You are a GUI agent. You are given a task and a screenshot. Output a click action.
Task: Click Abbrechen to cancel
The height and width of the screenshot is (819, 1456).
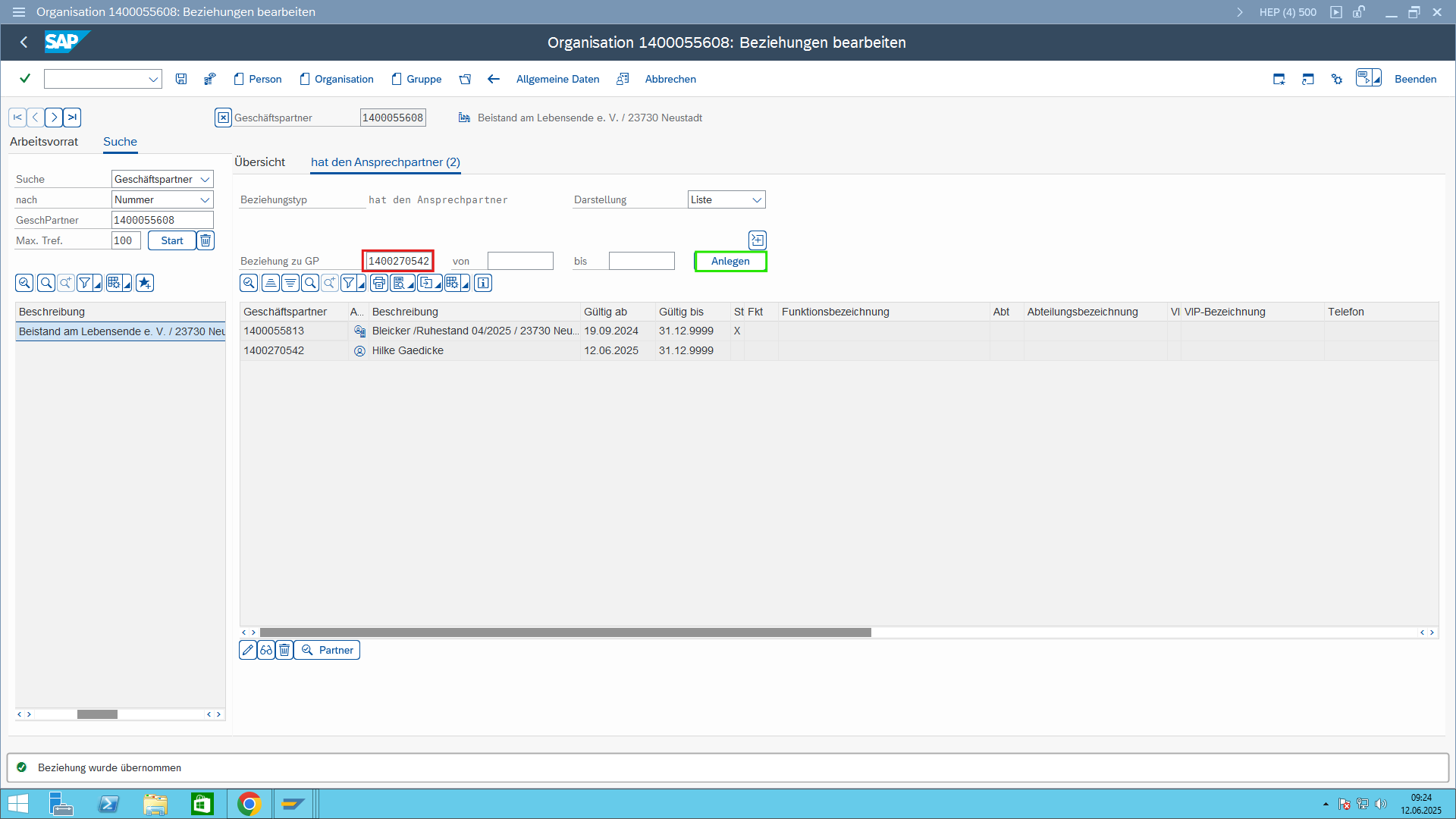pos(670,79)
